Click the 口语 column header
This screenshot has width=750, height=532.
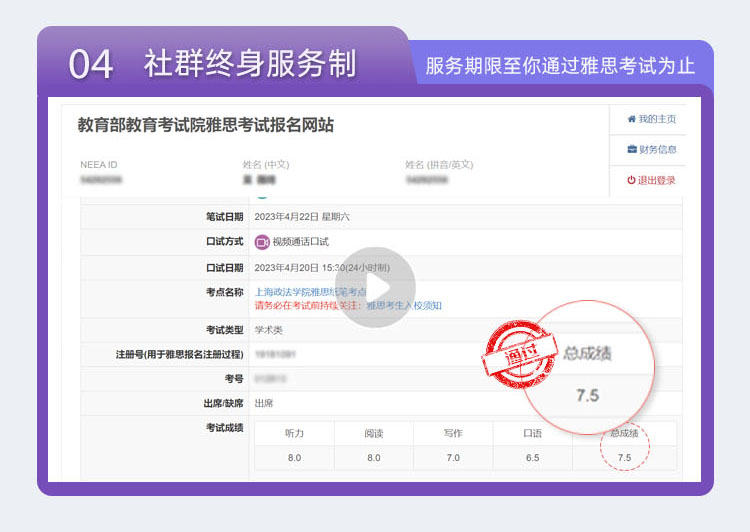coord(532,433)
